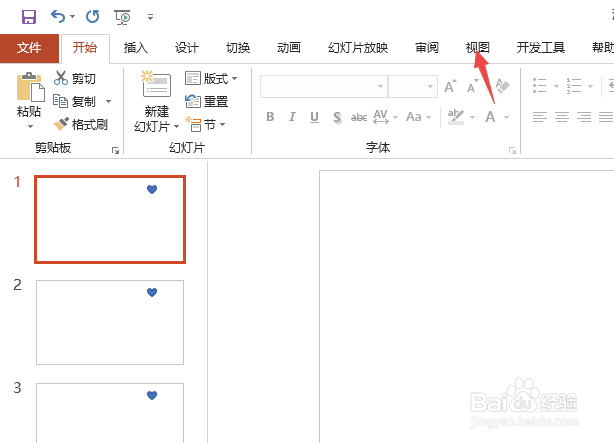Open the 设计 ribbon tab
614x443 pixels.
pos(187,48)
